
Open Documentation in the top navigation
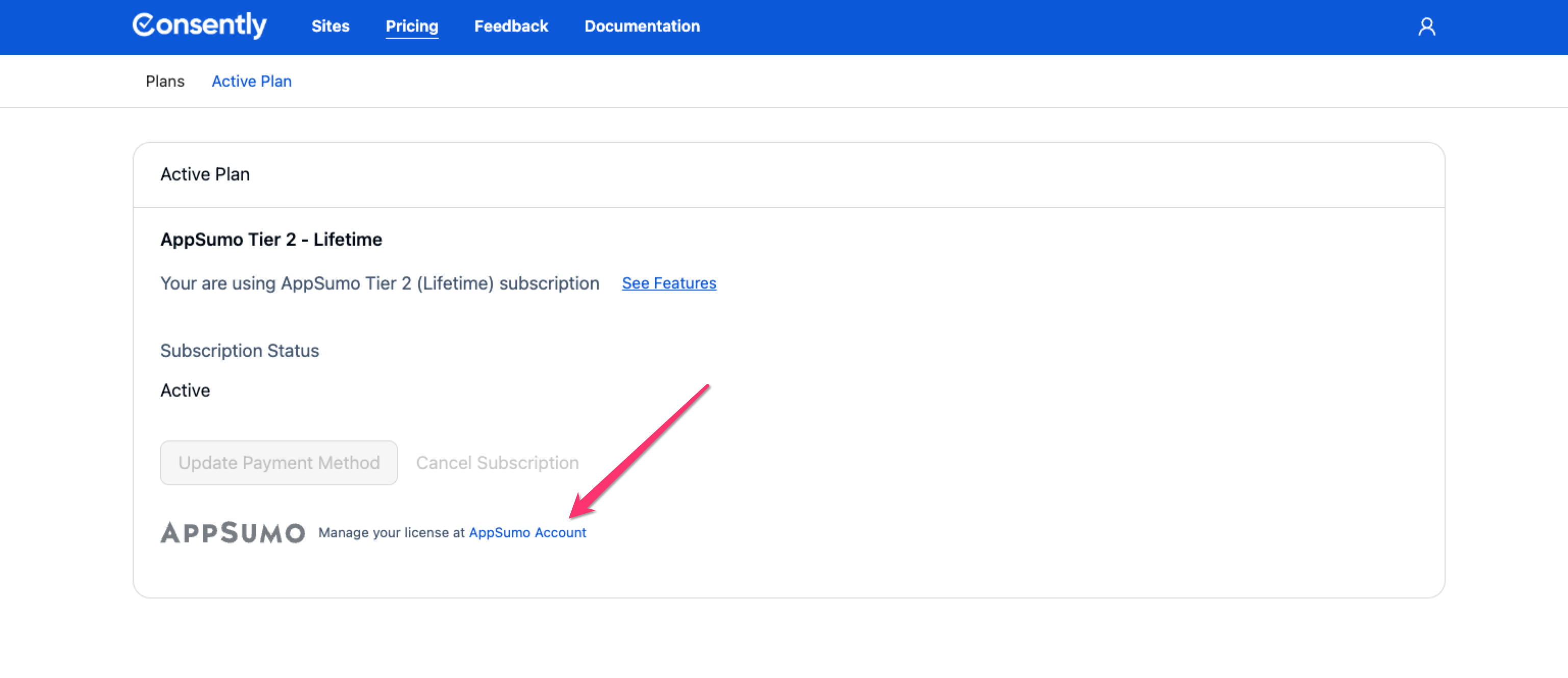[x=642, y=26]
